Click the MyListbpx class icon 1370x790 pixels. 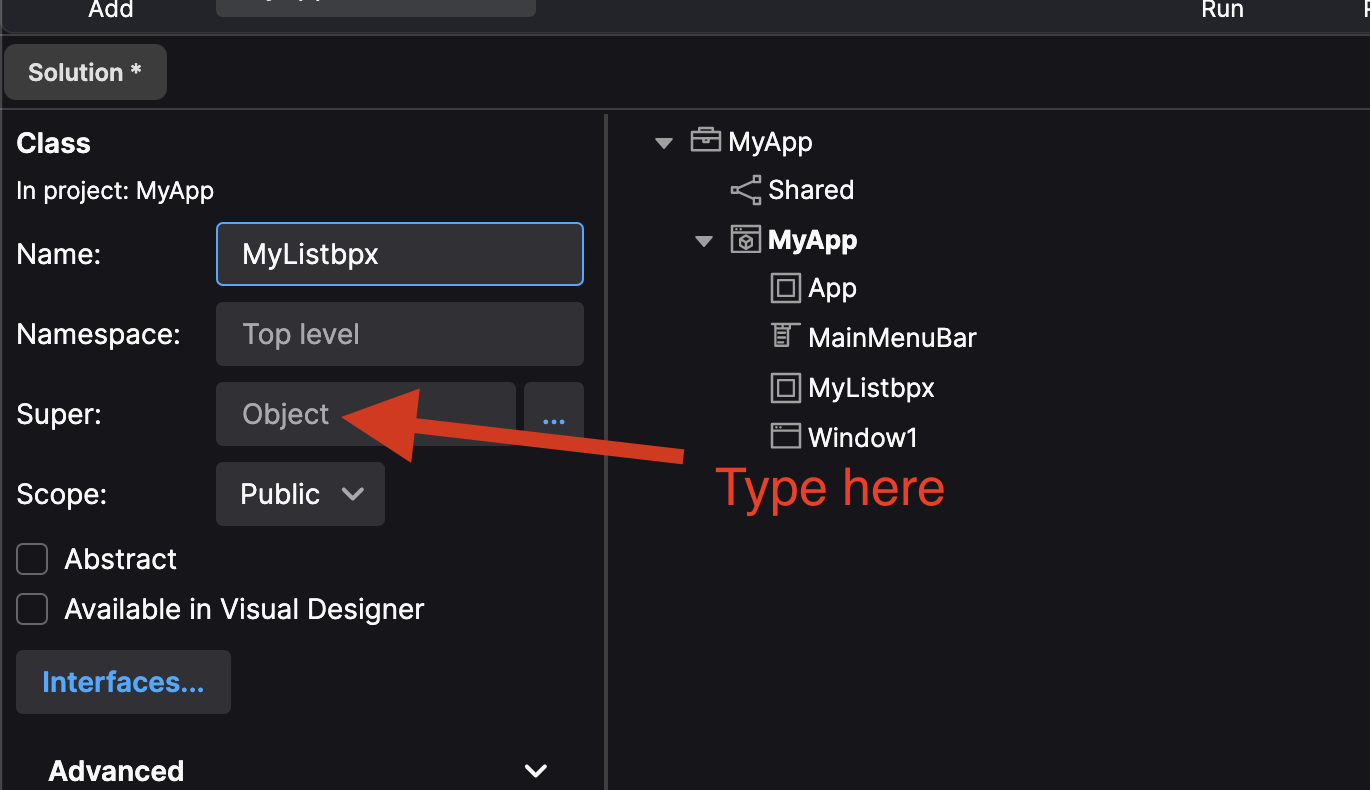786,388
